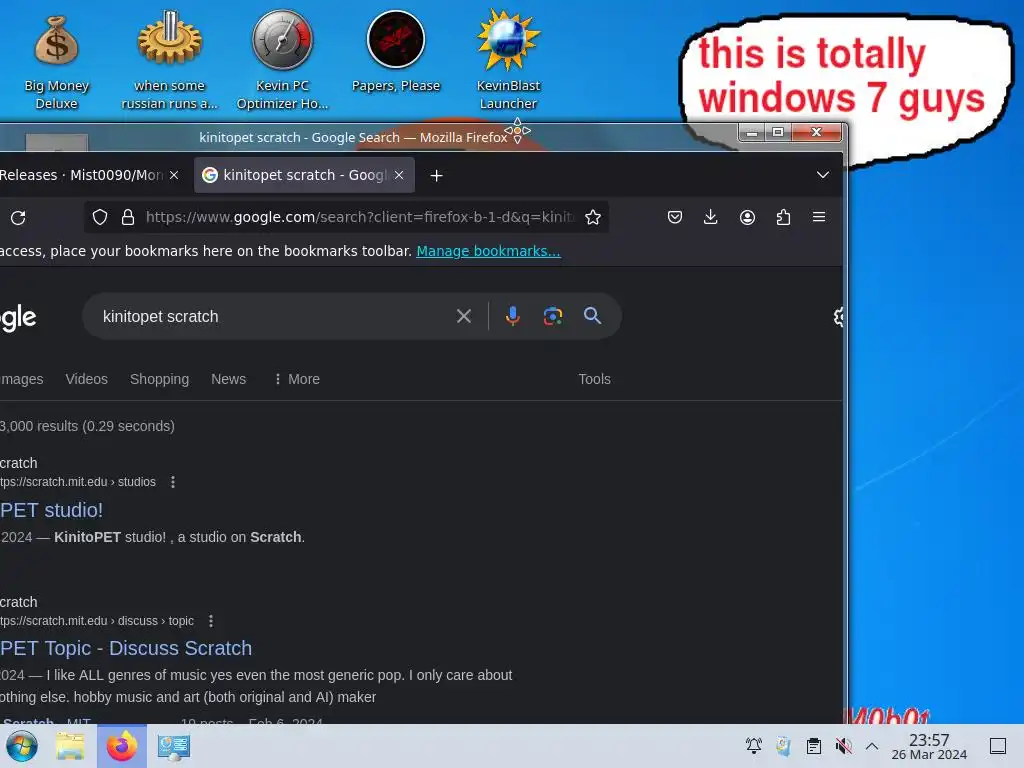
Task: Save page to Pocket
Action: point(675,217)
